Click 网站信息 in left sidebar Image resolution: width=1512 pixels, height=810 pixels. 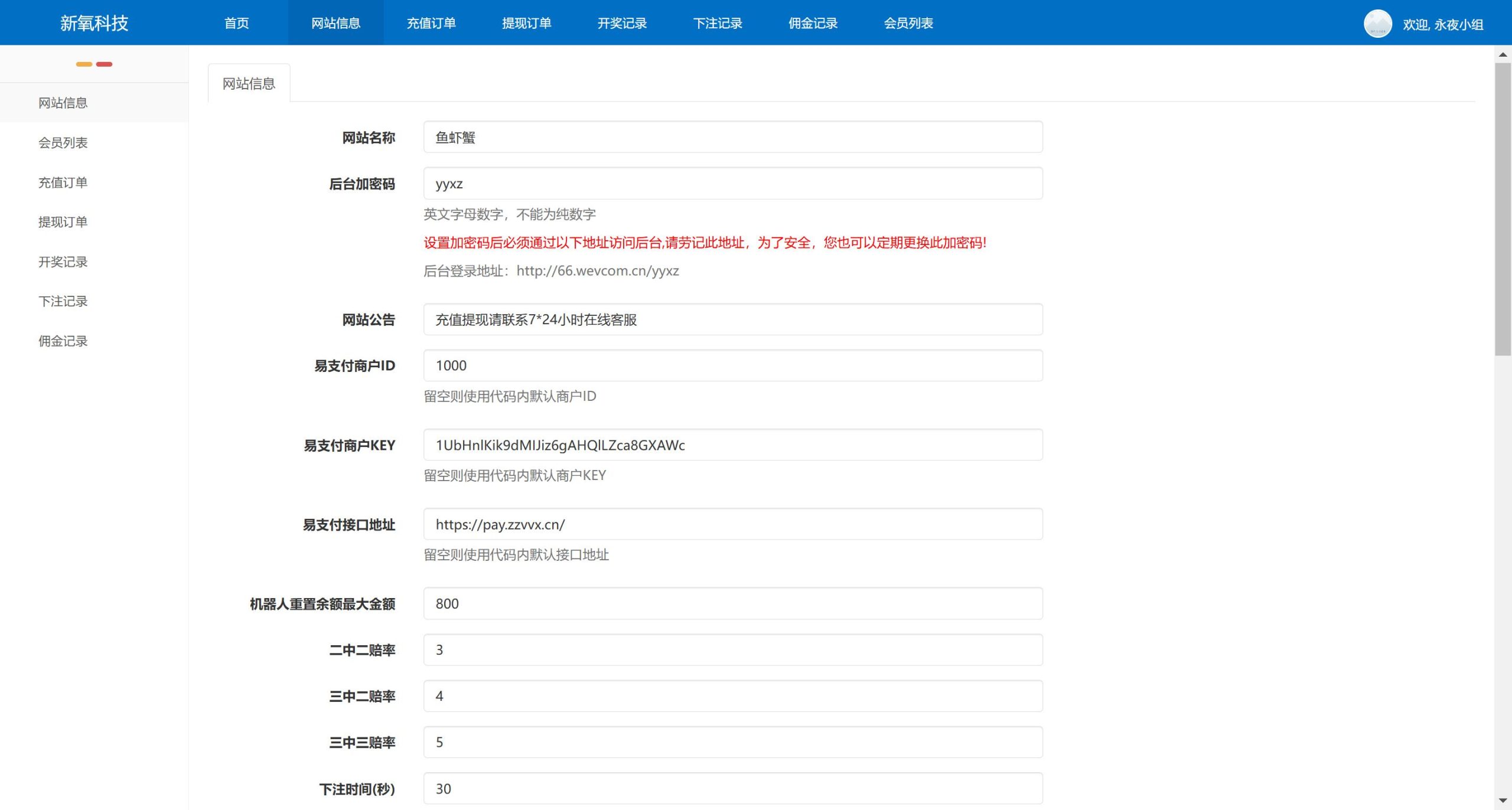(94, 103)
